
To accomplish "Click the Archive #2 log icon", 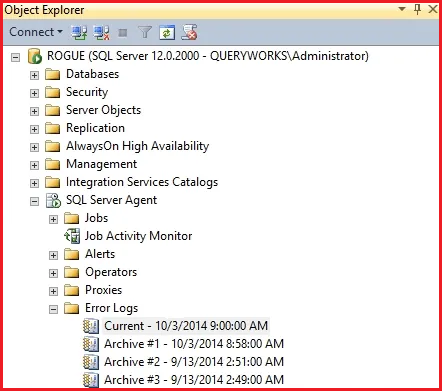I will (91, 362).
